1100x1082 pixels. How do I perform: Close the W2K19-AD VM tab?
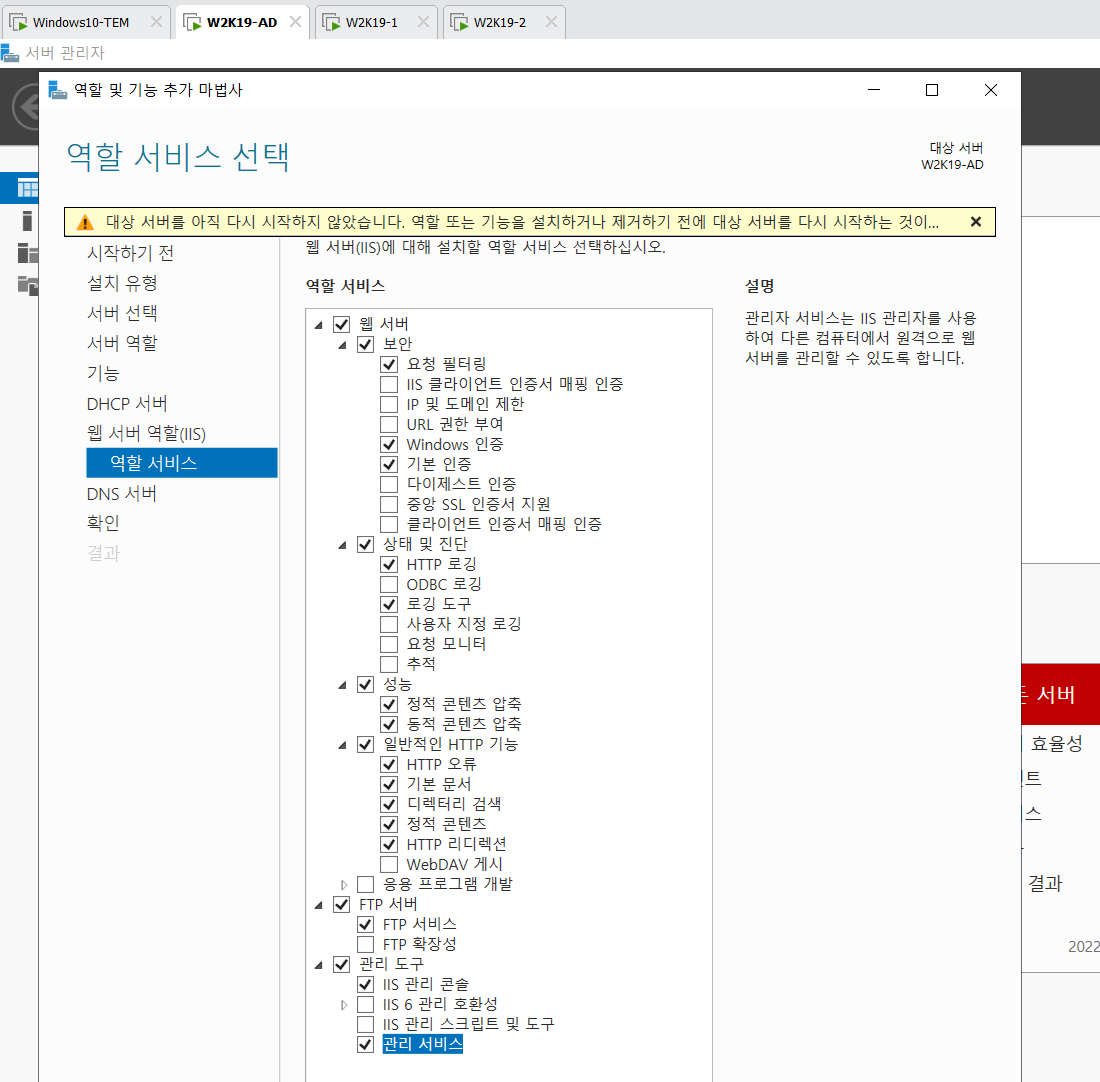point(295,22)
